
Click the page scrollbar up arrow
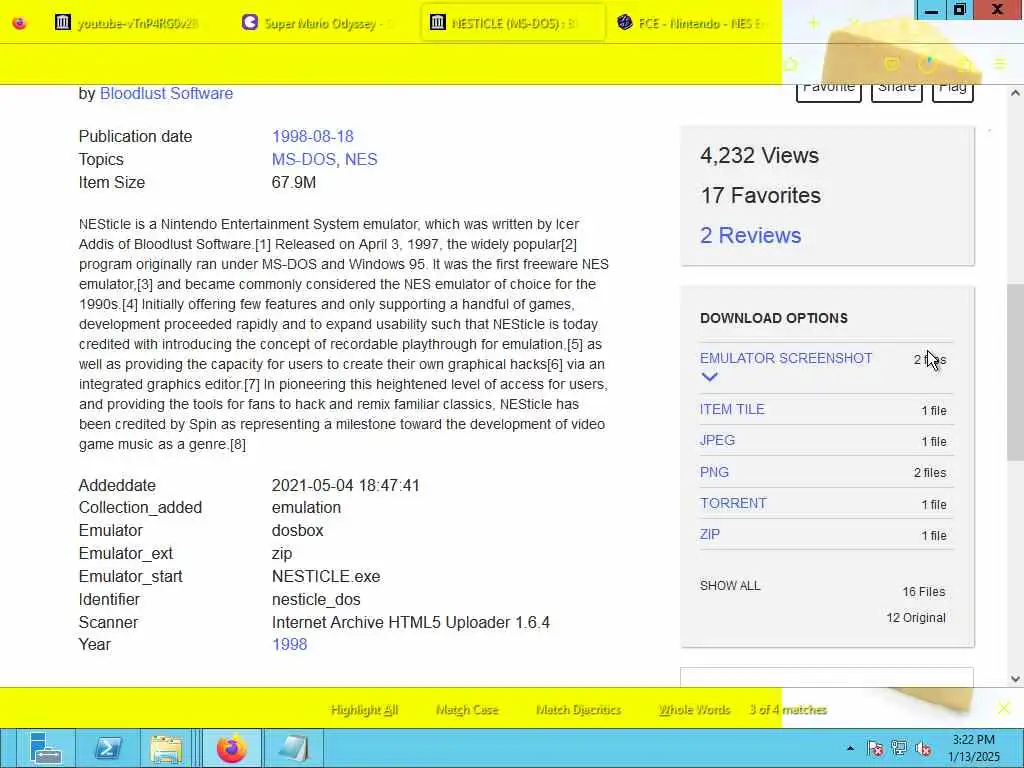[x=1015, y=93]
